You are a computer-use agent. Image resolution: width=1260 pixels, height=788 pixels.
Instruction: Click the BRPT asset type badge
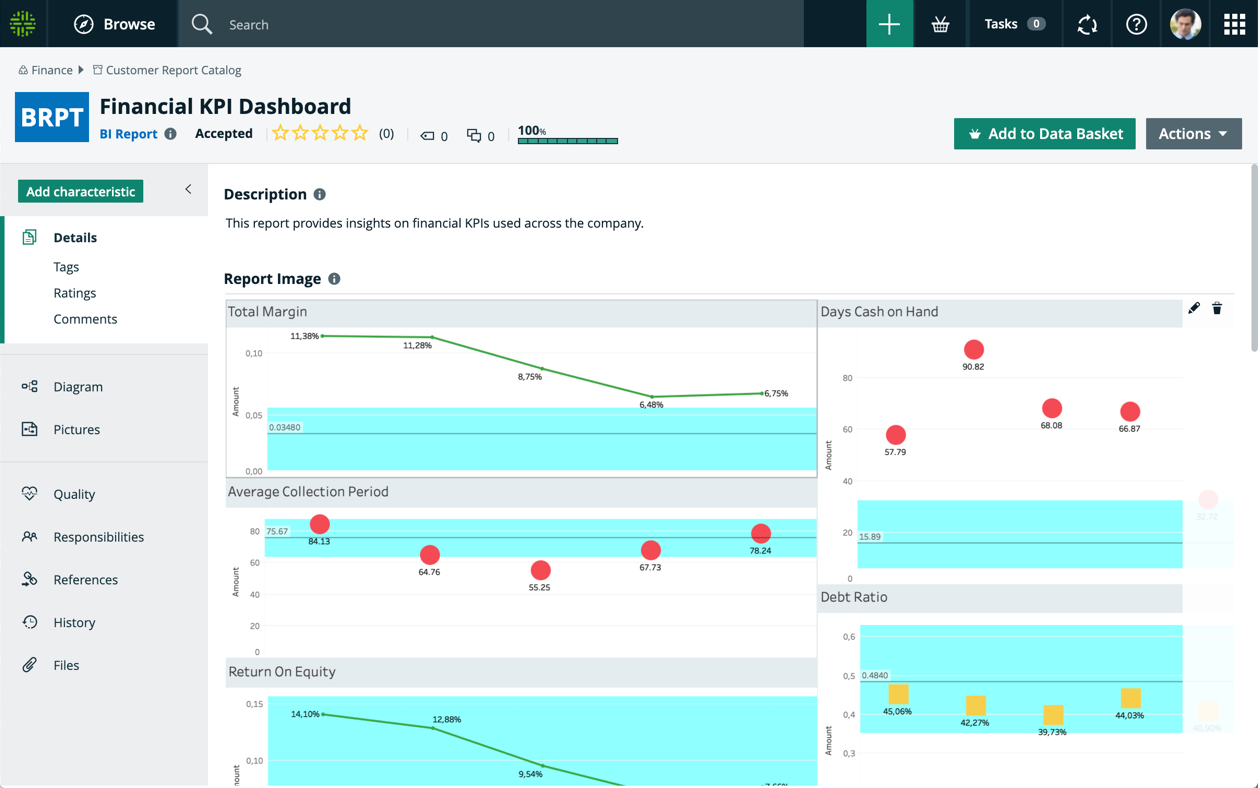[x=52, y=117]
